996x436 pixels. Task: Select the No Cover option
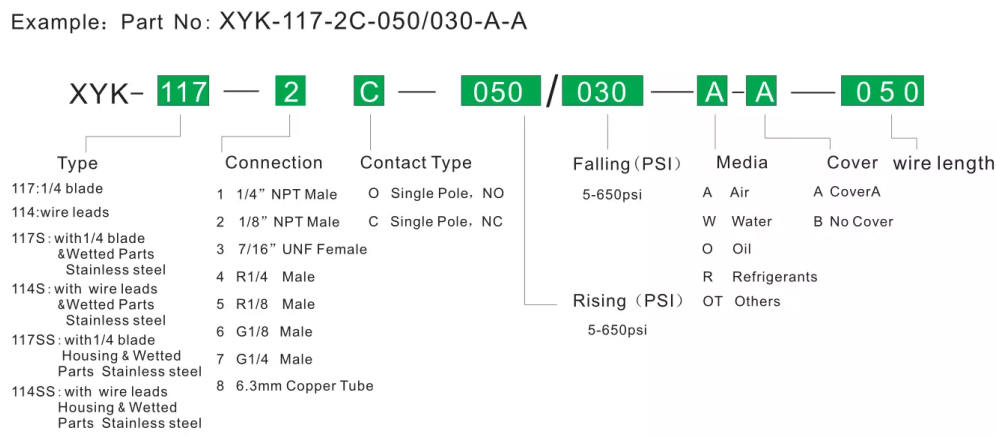point(853,222)
